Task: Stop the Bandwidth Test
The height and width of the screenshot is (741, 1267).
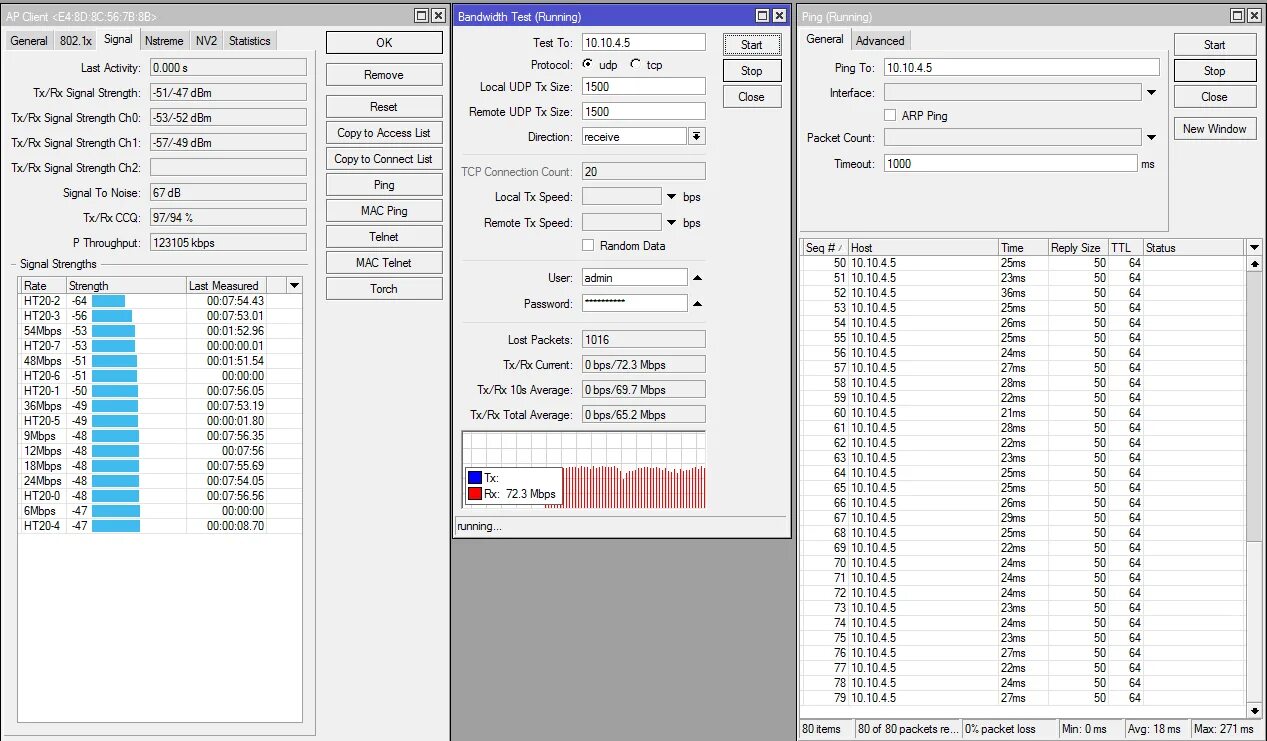Action: [752, 71]
